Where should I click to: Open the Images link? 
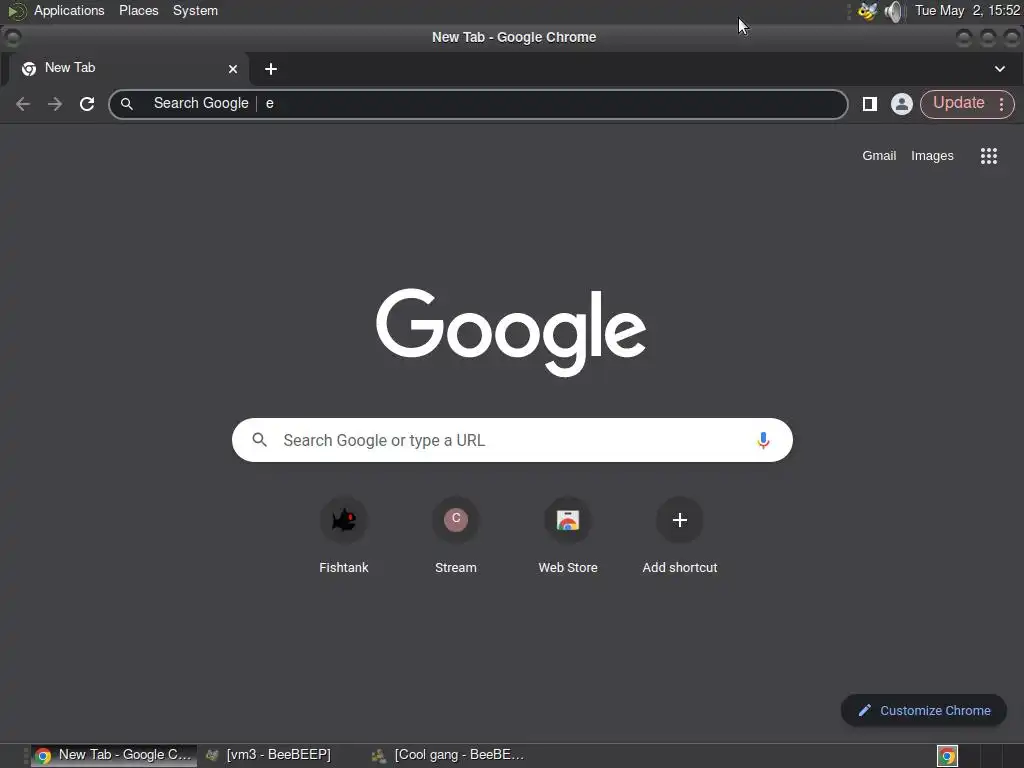pos(932,155)
